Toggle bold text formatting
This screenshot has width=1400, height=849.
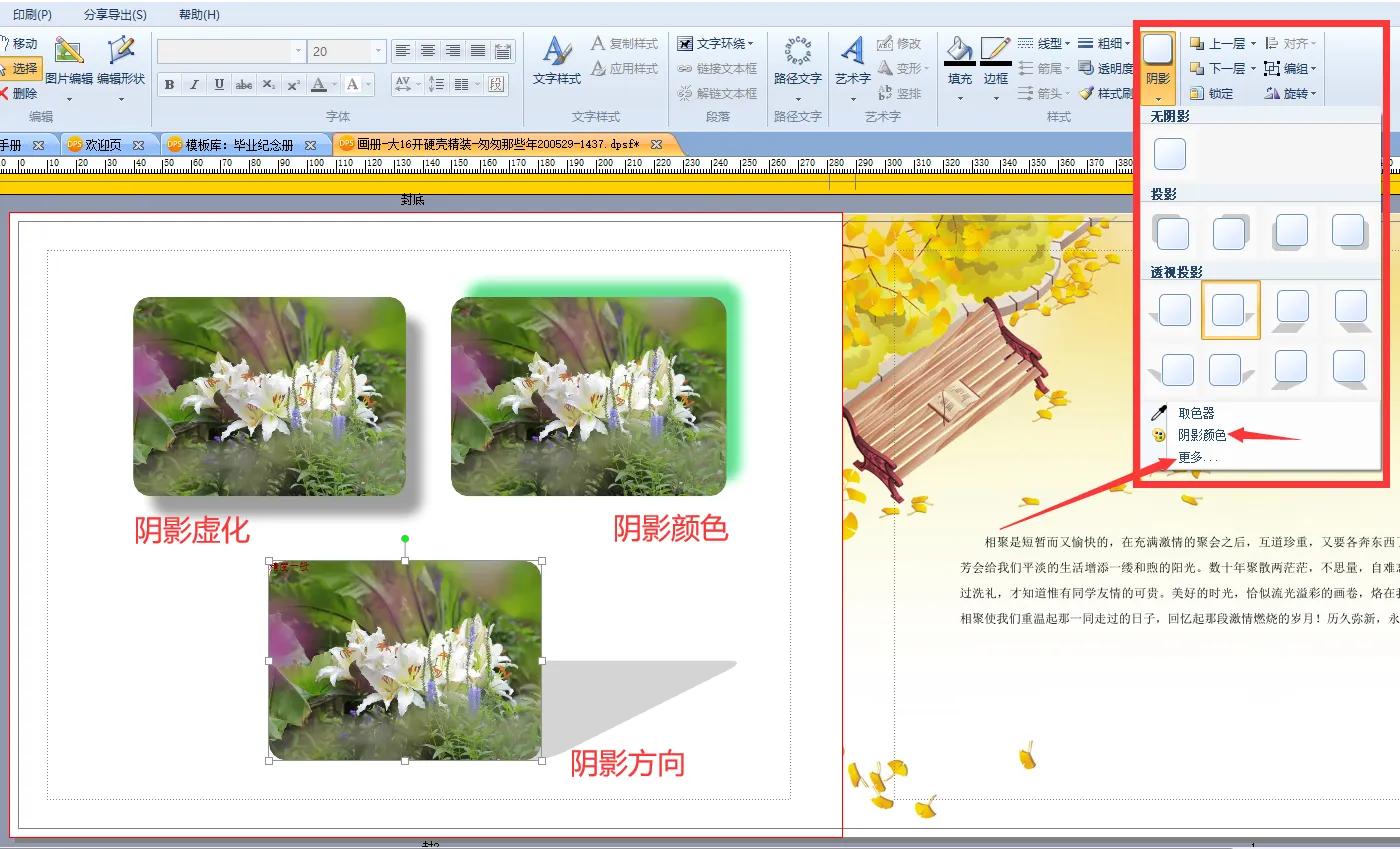tap(170, 85)
